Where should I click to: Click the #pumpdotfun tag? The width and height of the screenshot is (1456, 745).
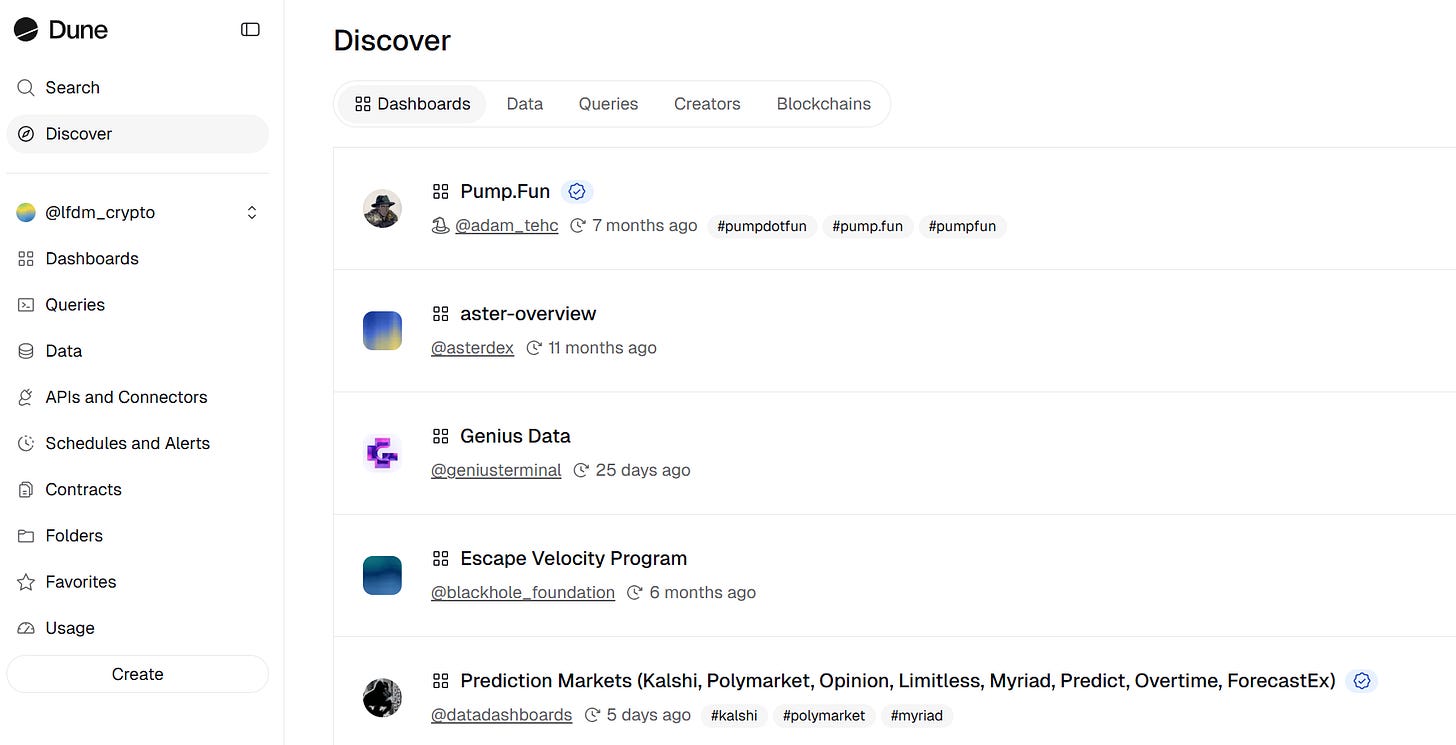click(763, 226)
